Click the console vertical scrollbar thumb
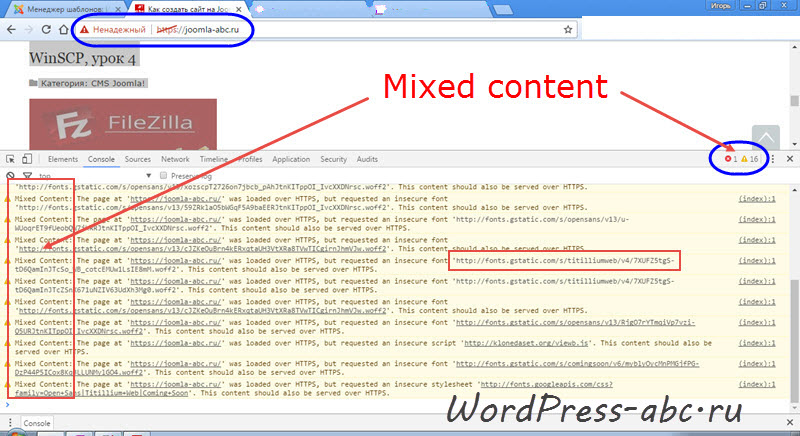Image resolution: width=800 pixels, height=436 pixels. point(794,341)
